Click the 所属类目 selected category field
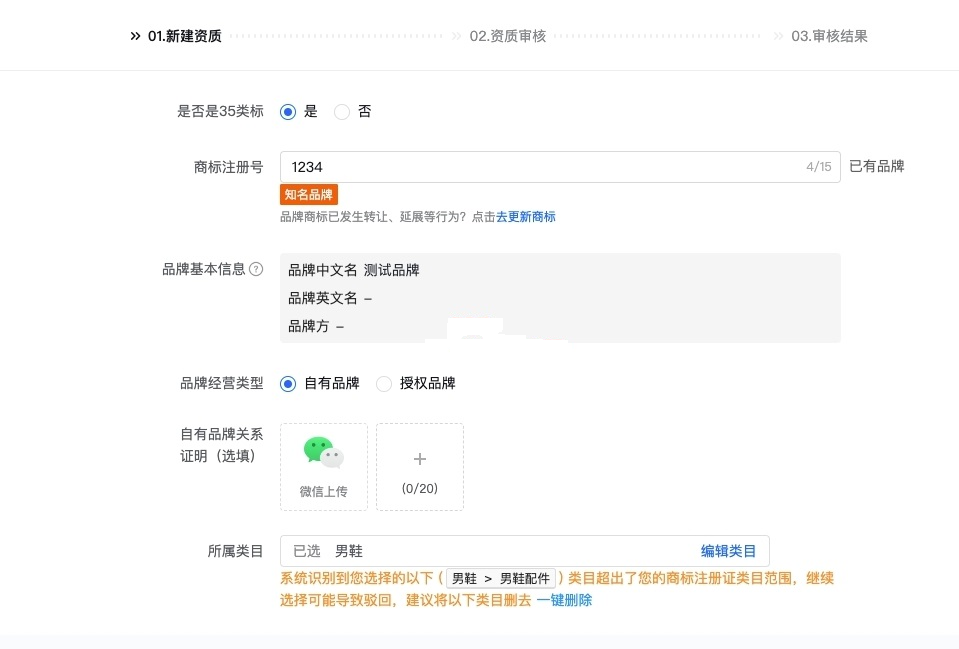959x649 pixels. 525,551
